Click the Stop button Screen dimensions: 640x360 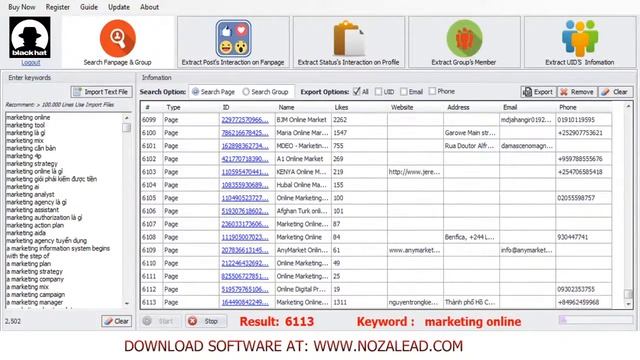[x=205, y=321]
